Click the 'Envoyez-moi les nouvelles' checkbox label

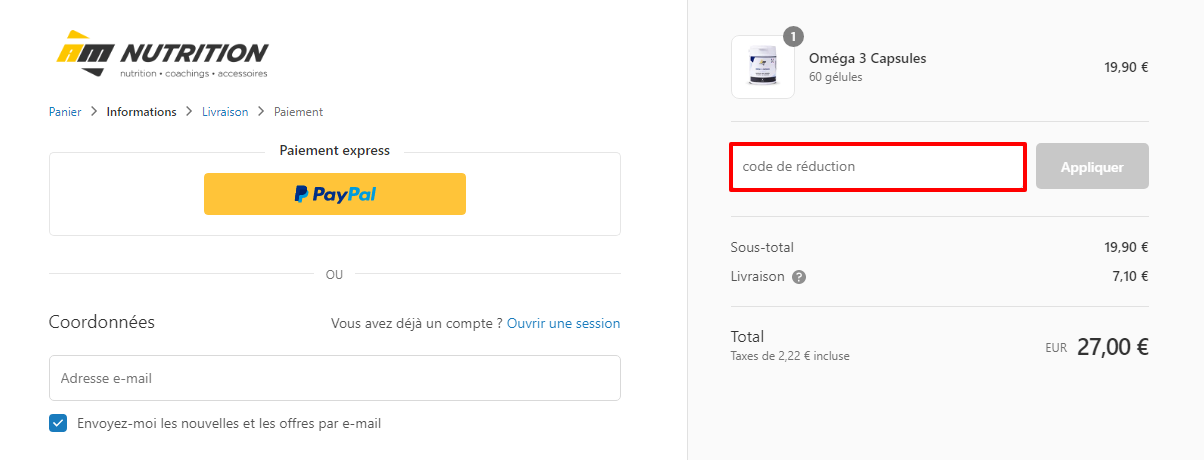pyautogui.click(x=229, y=423)
